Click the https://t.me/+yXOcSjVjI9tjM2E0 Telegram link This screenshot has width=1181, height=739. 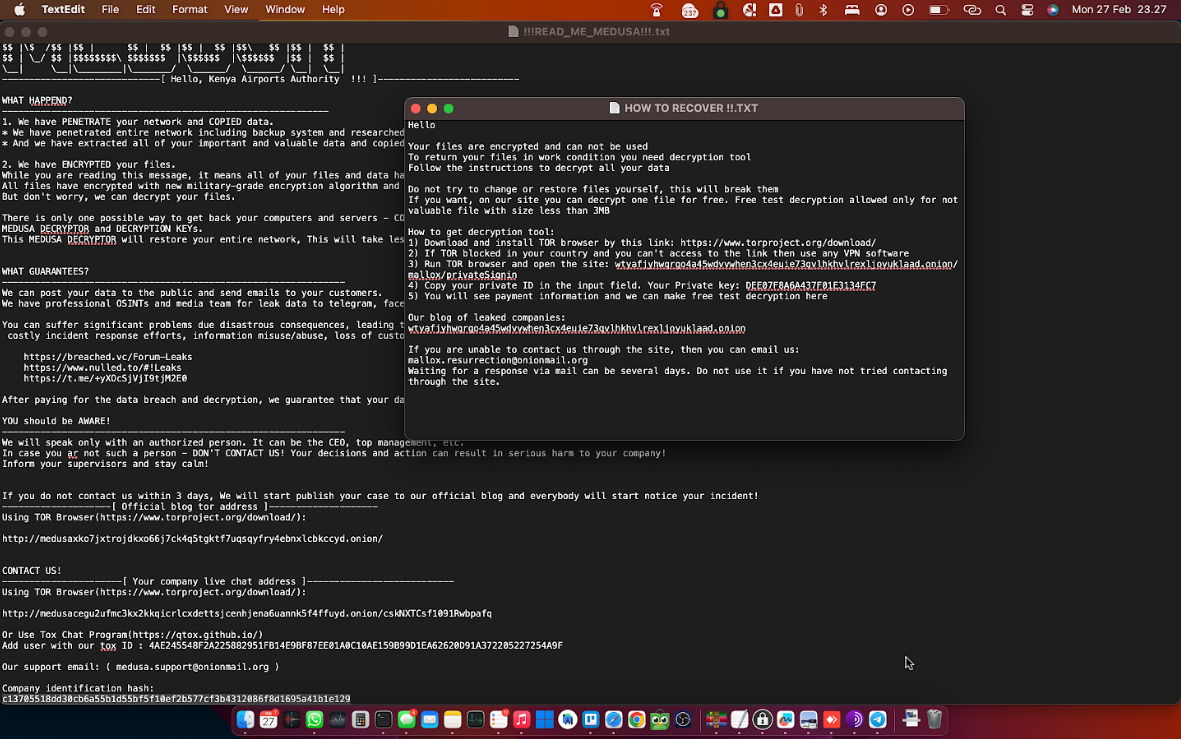click(x=105, y=378)
